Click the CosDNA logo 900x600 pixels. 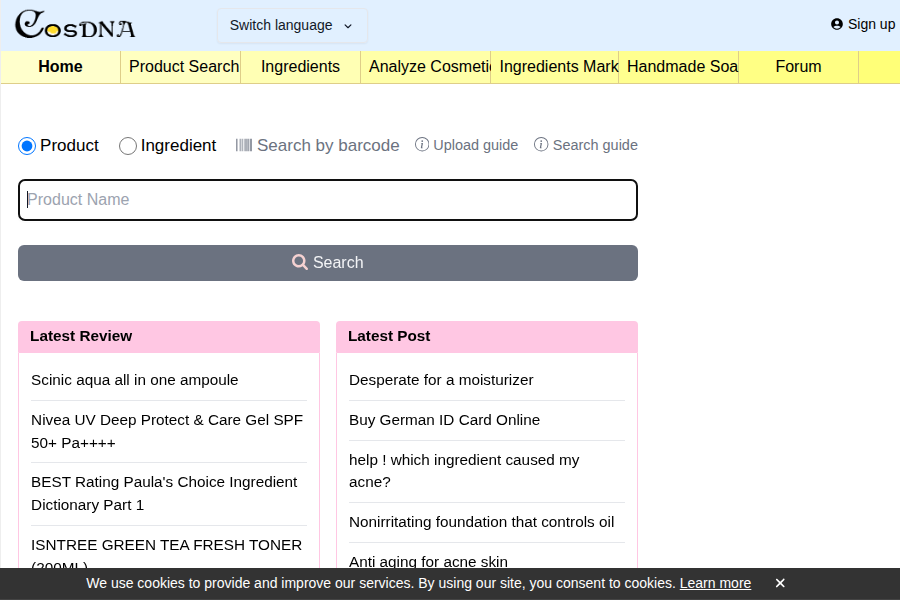(75, 25)
